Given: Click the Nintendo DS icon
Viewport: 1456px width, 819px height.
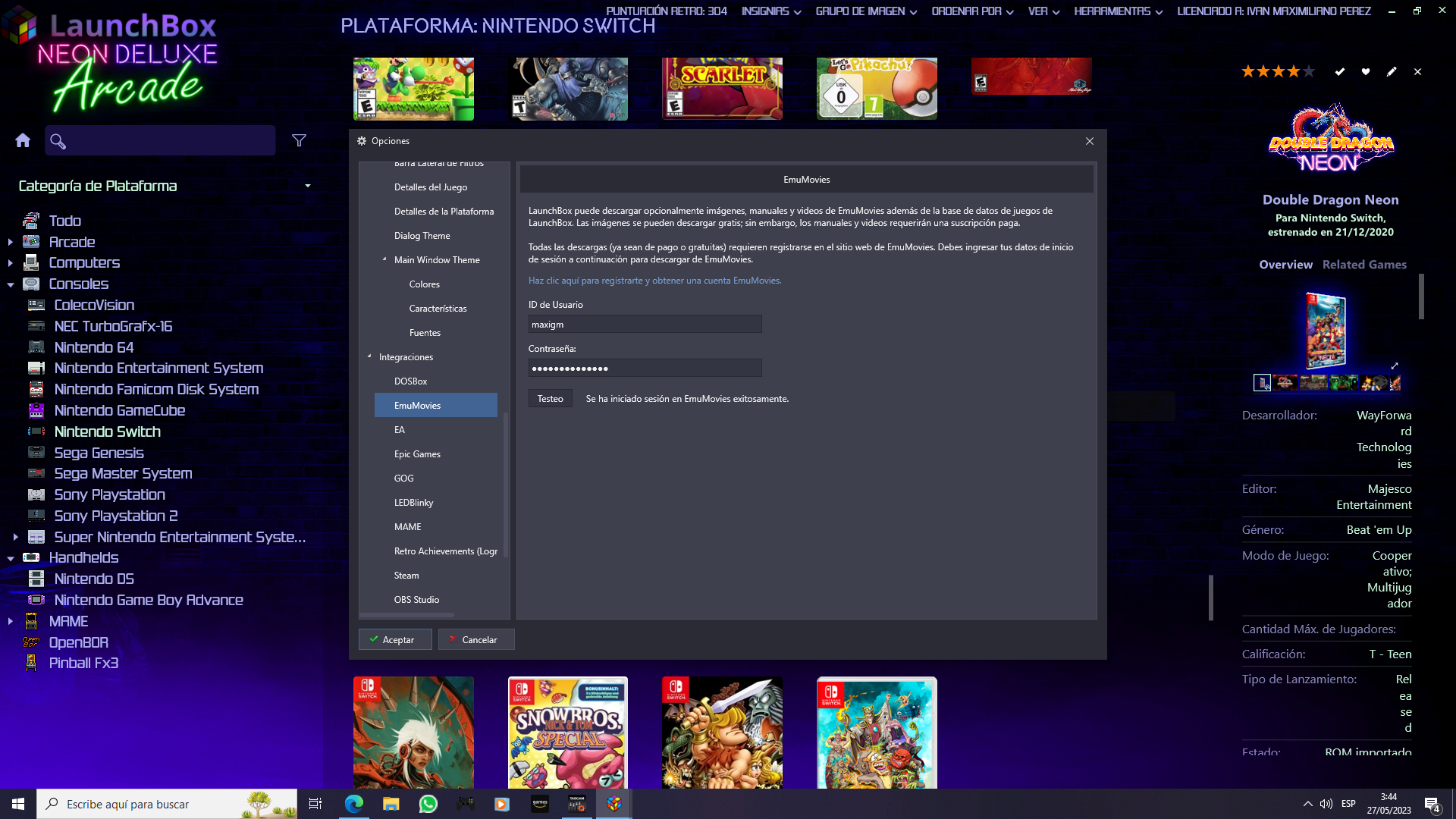Looking at the screenshot, I should (36, 579).
